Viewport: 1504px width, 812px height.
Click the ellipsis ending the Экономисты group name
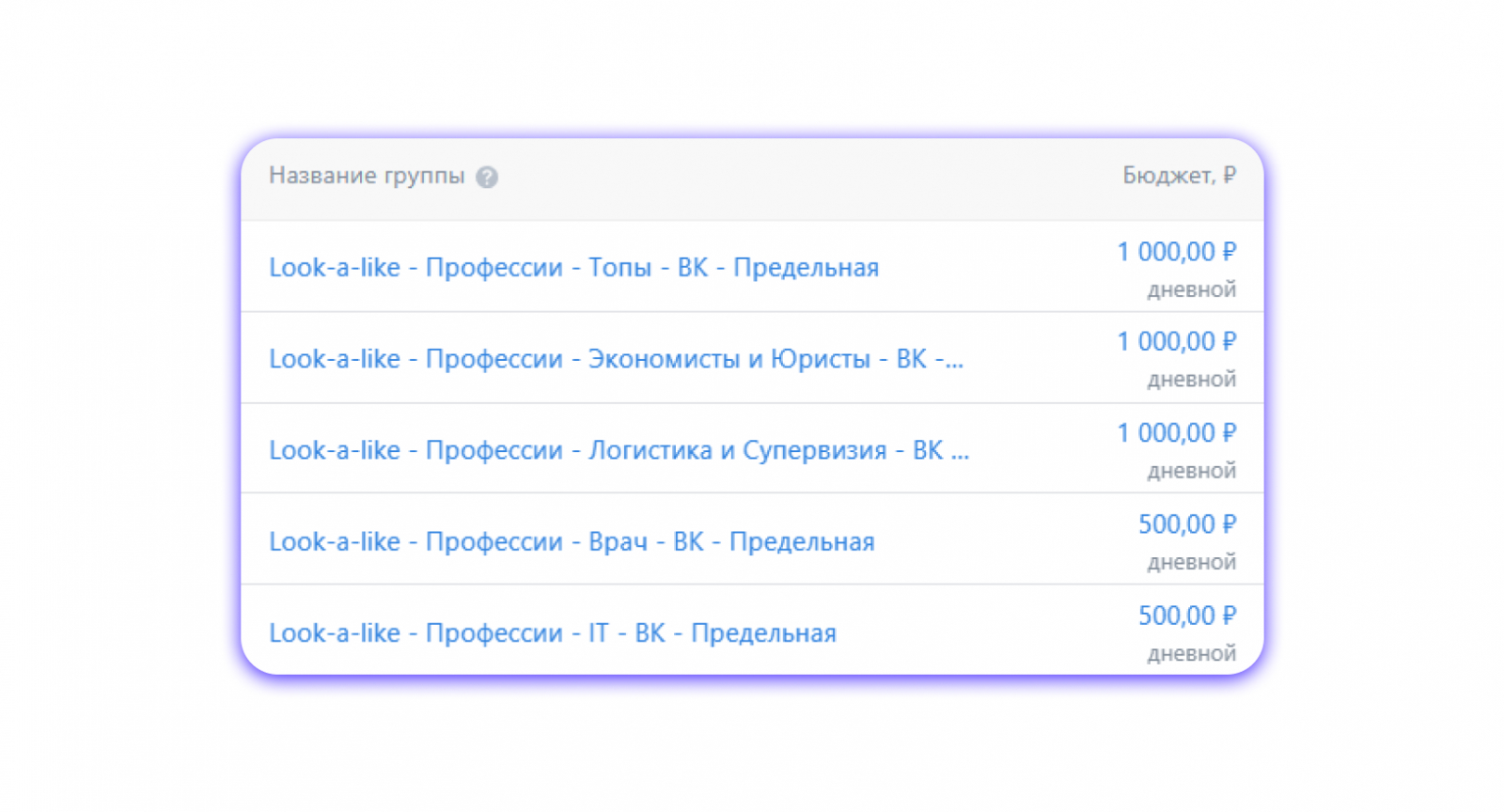coord(953,363)
